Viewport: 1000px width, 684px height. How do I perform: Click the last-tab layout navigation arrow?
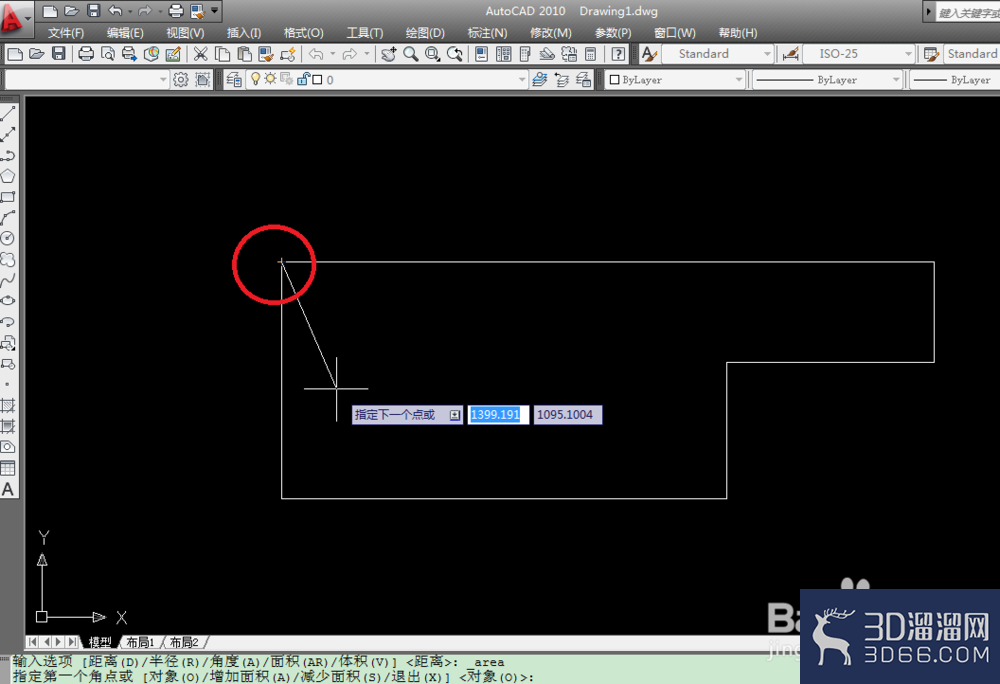(x=72, y=642)
